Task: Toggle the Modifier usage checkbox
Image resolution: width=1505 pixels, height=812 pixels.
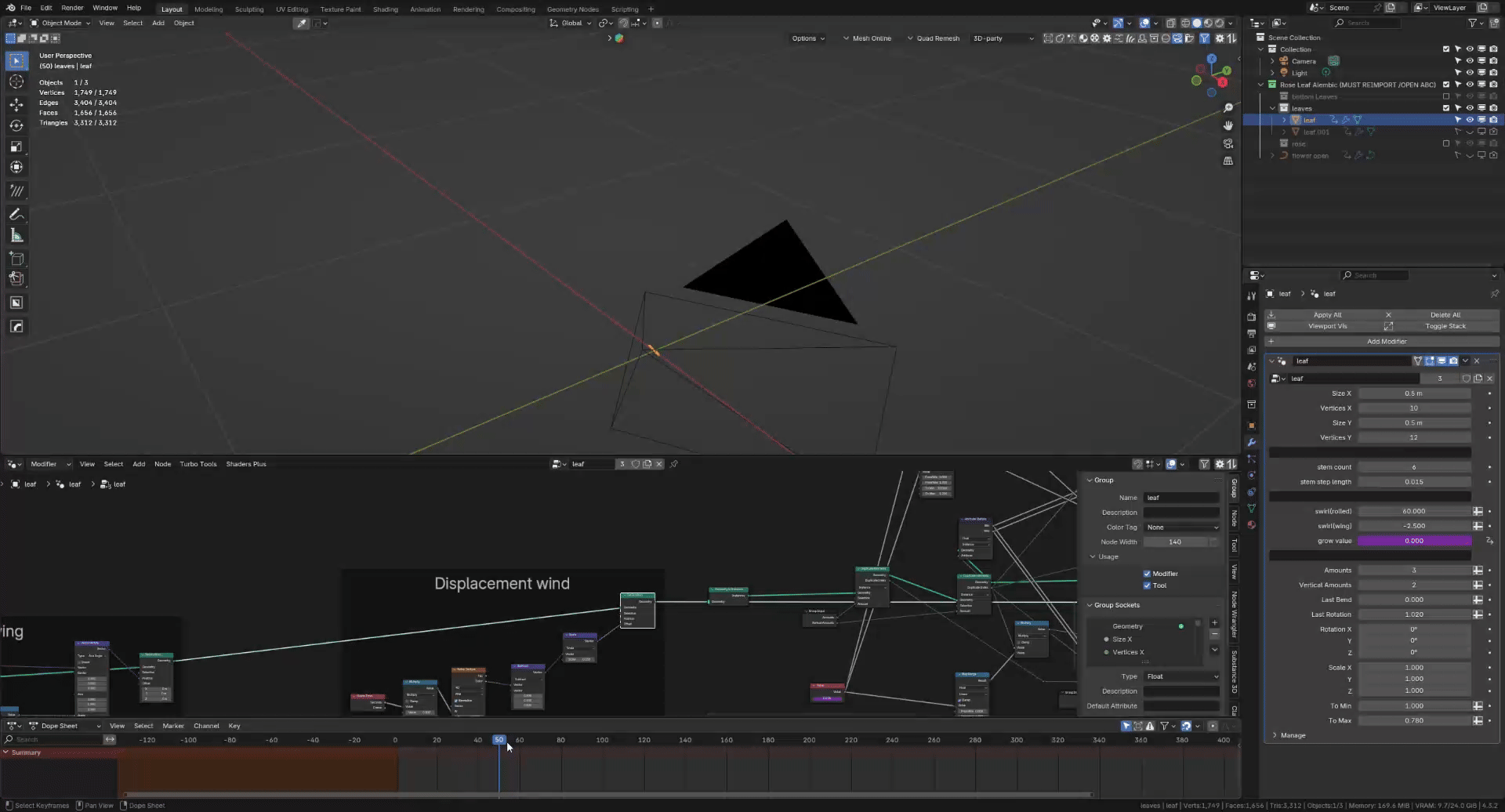Action: pos(1147,574)
